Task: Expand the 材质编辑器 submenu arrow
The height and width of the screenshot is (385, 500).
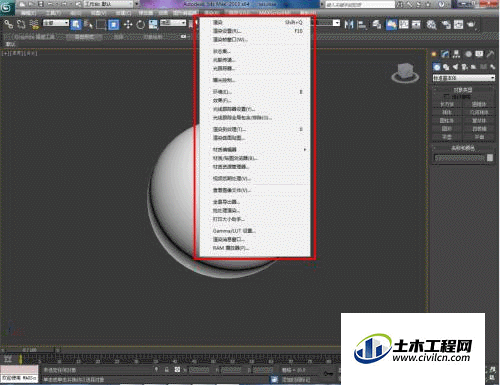Action: point(305,150)
